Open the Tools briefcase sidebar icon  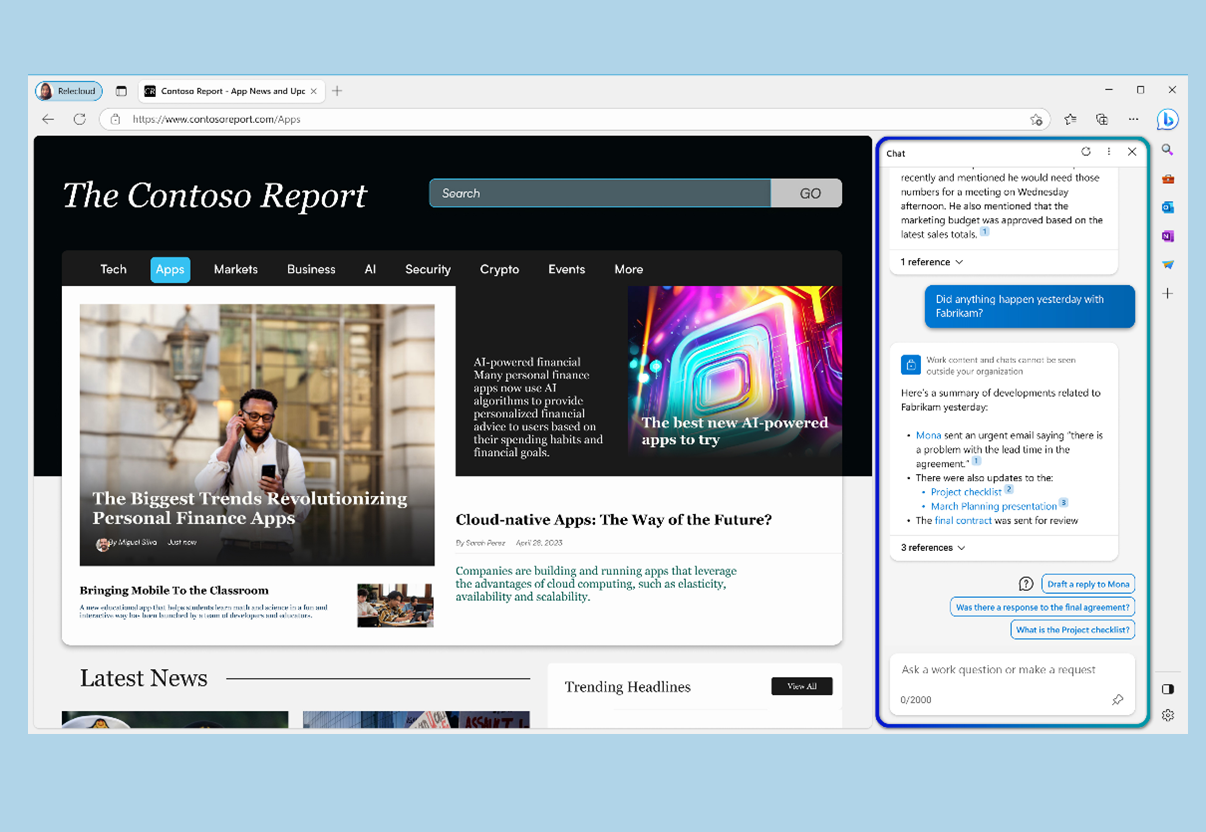(1167, 179)
